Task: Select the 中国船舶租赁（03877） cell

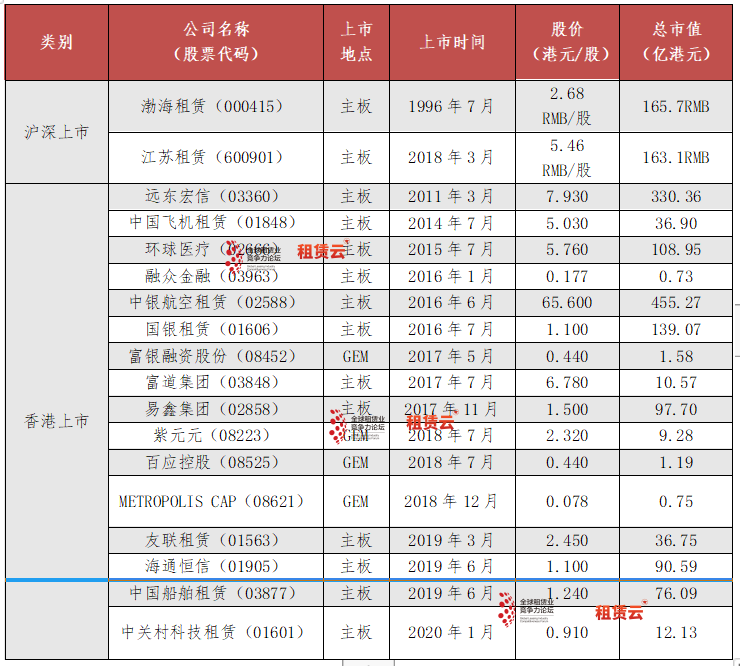Action: click(x=216, y=593)
